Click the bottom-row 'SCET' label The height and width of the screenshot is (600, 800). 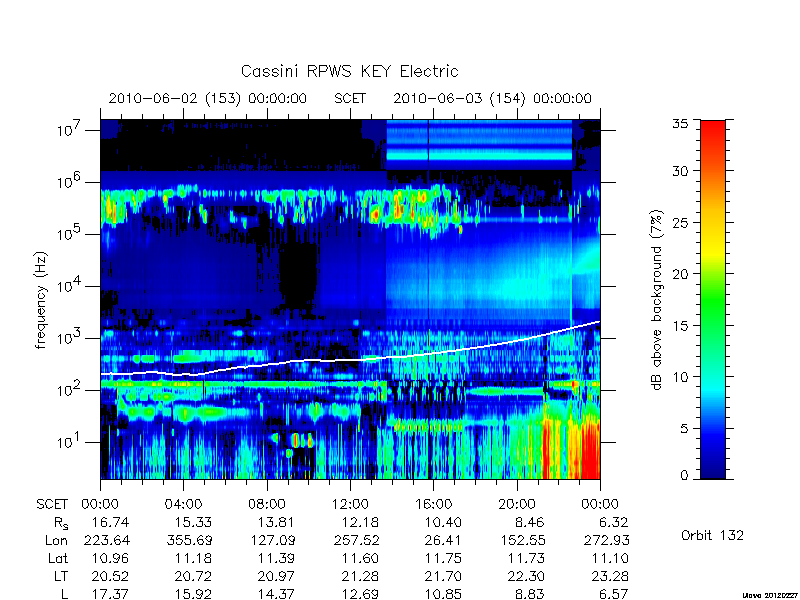coord(52,505)
